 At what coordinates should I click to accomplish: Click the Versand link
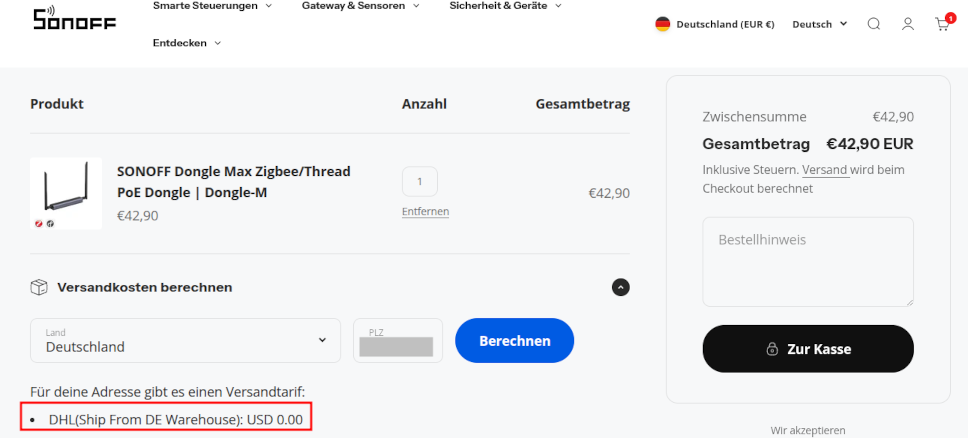[x=824, y=170]
